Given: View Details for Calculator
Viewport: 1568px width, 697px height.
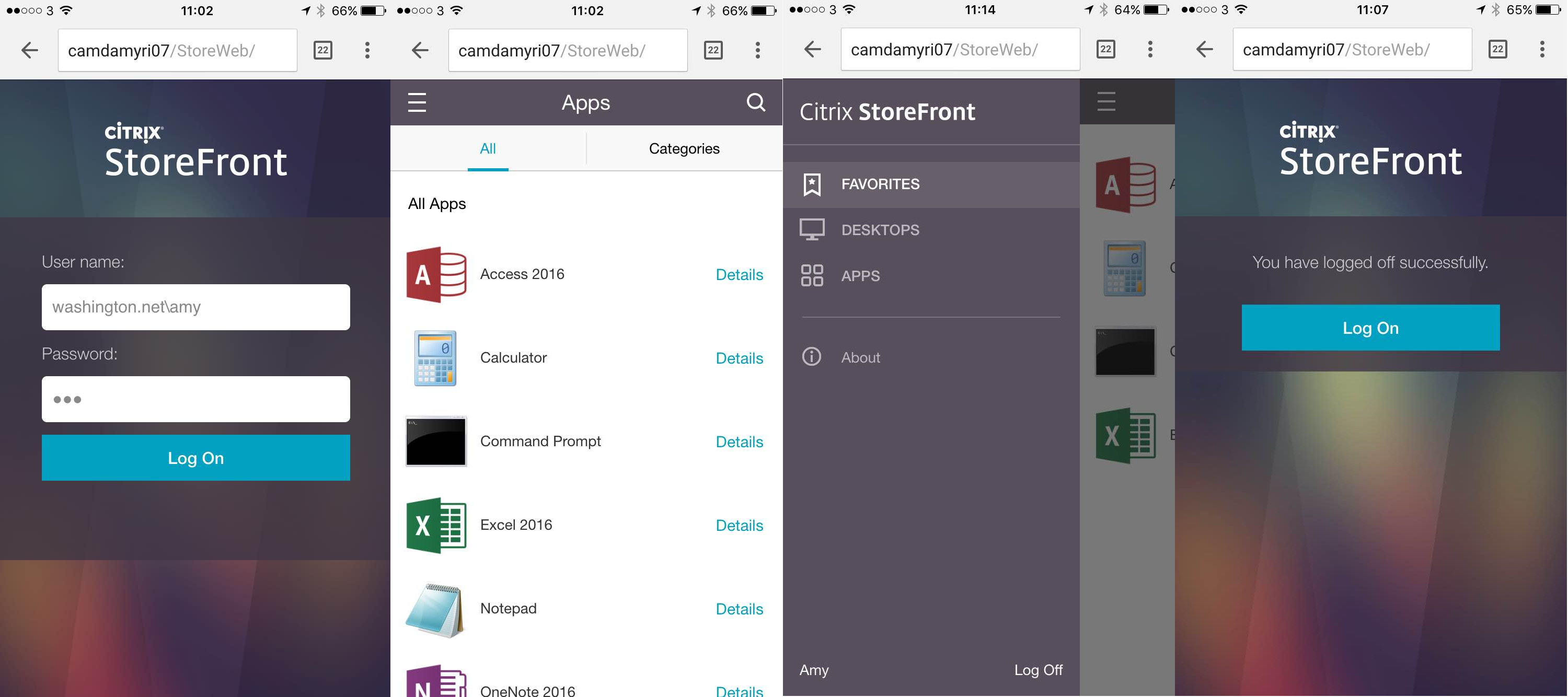Looking at the screenshot, I should [739, 358].
